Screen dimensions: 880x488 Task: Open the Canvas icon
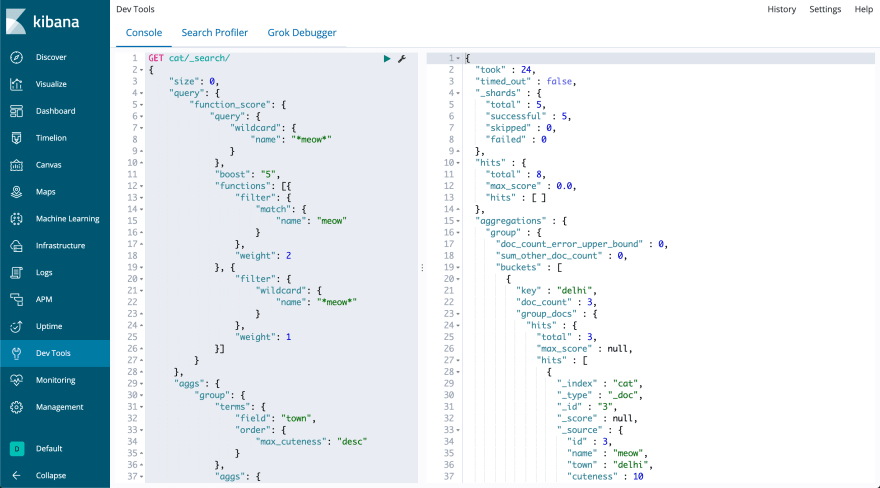tap(16, 165)
